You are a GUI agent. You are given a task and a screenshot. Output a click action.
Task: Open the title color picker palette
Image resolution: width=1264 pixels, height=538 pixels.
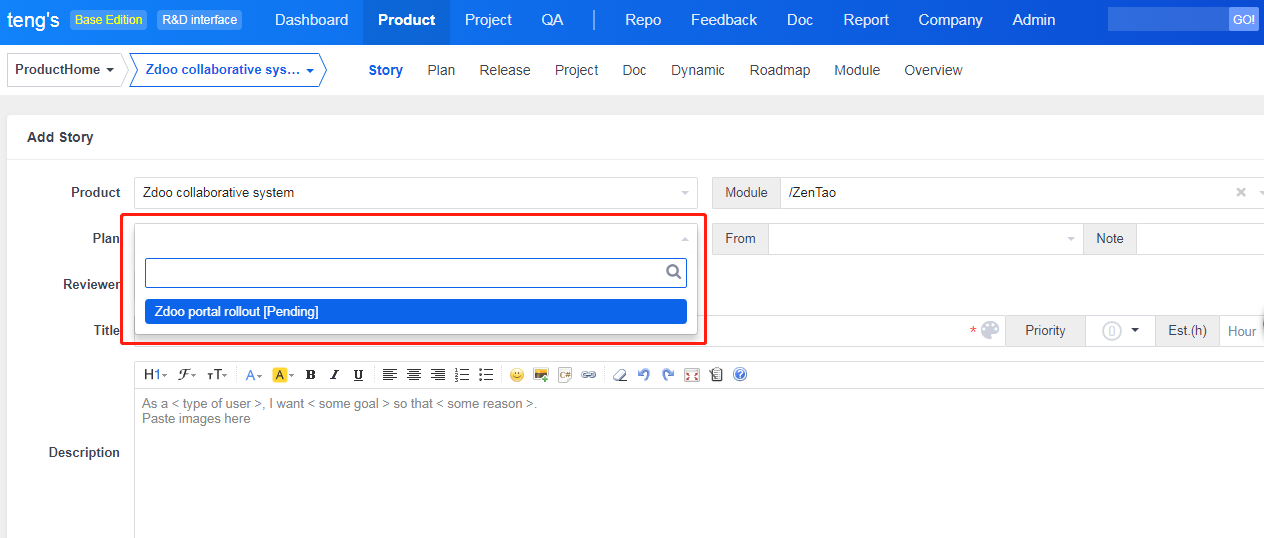990,331
